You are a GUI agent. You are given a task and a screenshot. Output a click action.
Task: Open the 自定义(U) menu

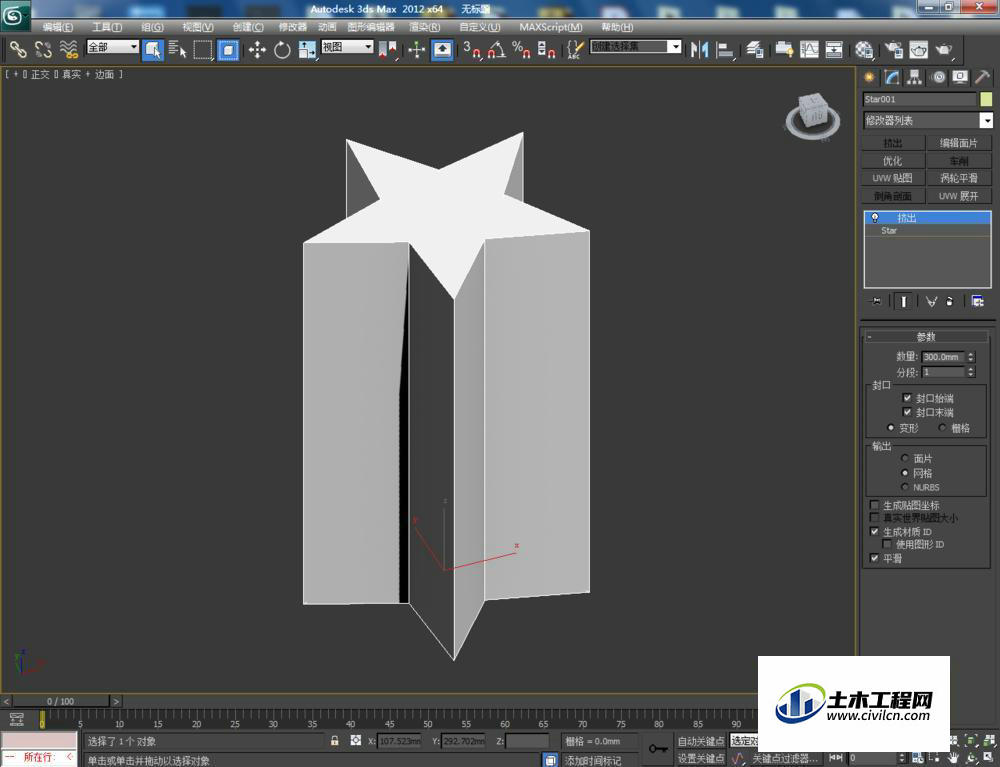[480, 27]
